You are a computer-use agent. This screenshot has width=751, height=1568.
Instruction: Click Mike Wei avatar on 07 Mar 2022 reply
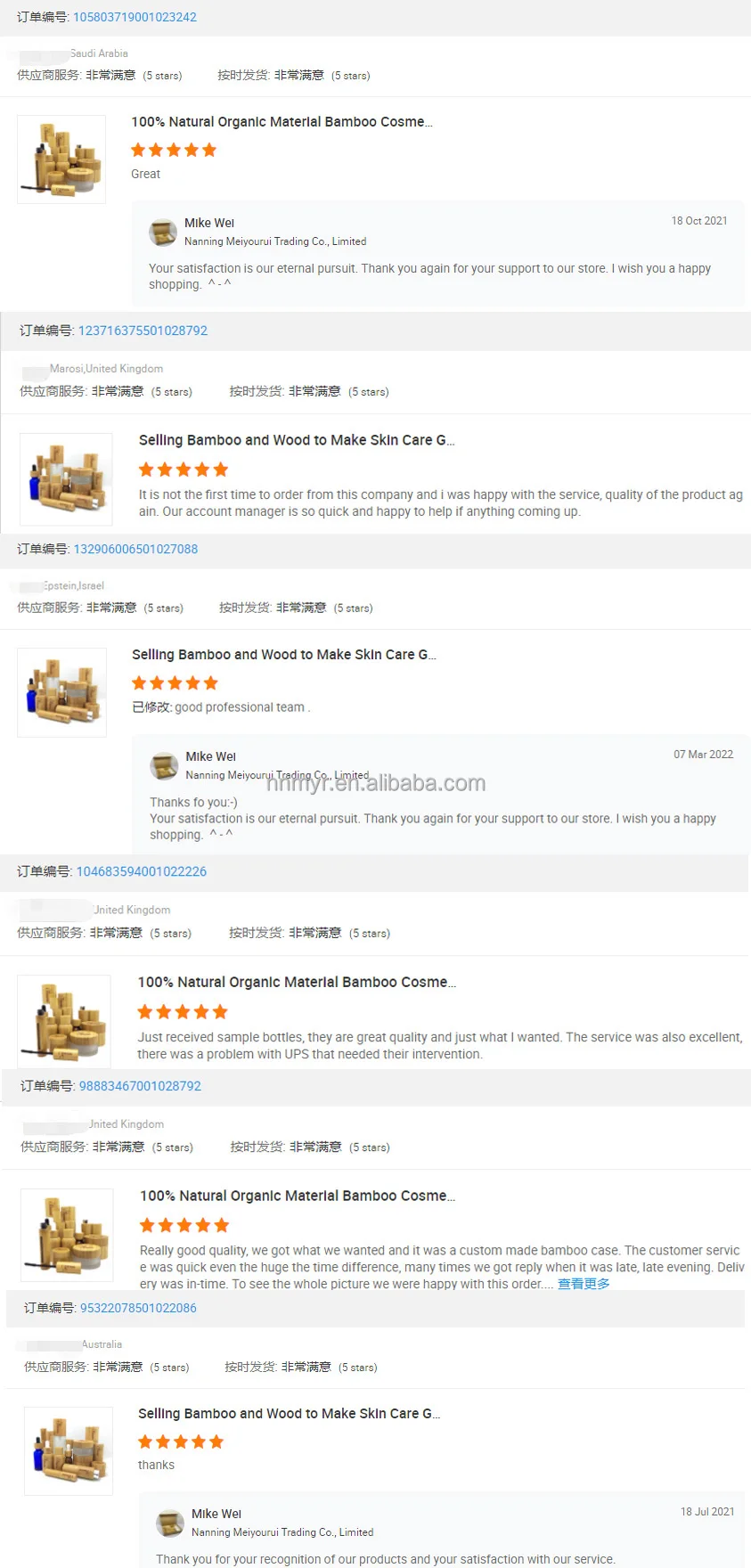(x=164, y=766)
